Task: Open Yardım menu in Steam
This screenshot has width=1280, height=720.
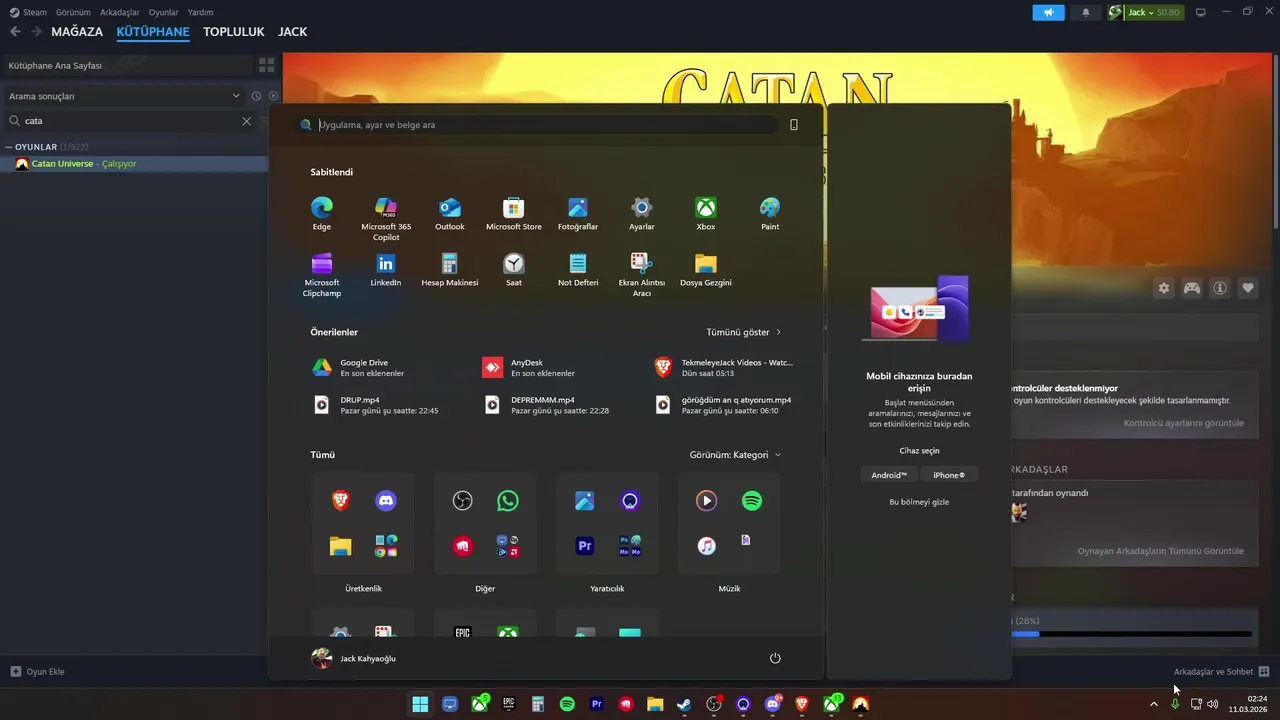Action: [x=200, y=12]
